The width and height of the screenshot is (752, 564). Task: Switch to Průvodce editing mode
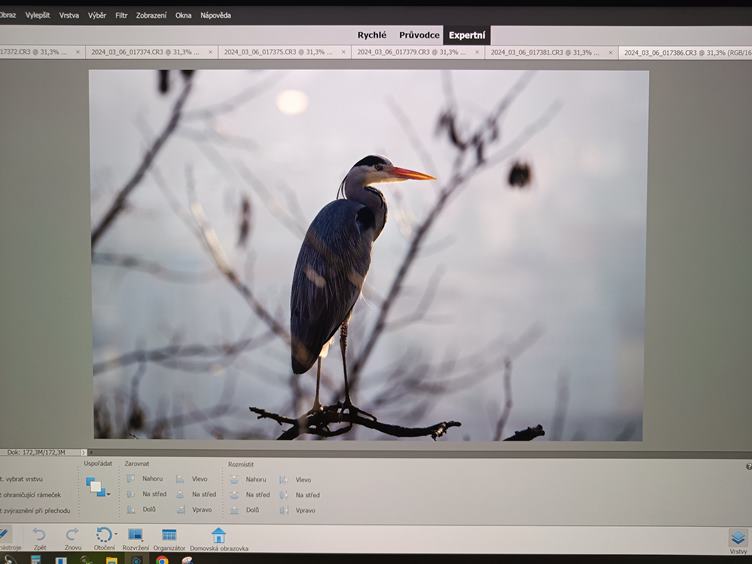[419, 35]
